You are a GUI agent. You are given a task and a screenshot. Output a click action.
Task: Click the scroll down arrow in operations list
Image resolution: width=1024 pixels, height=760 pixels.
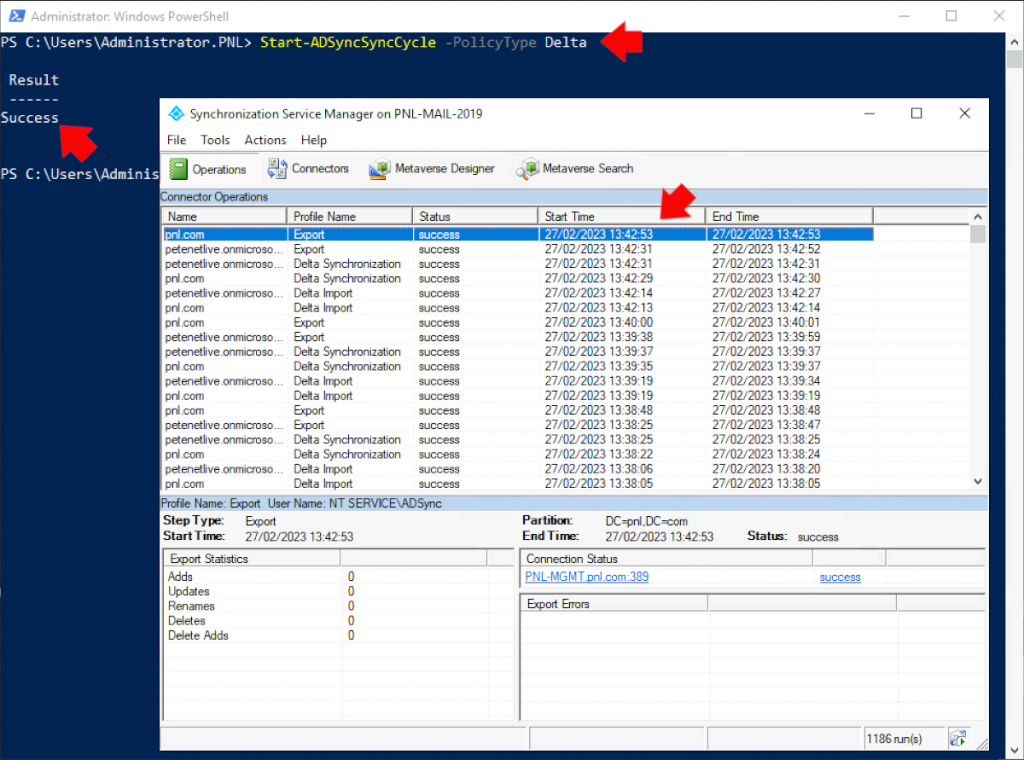point(978,481)
